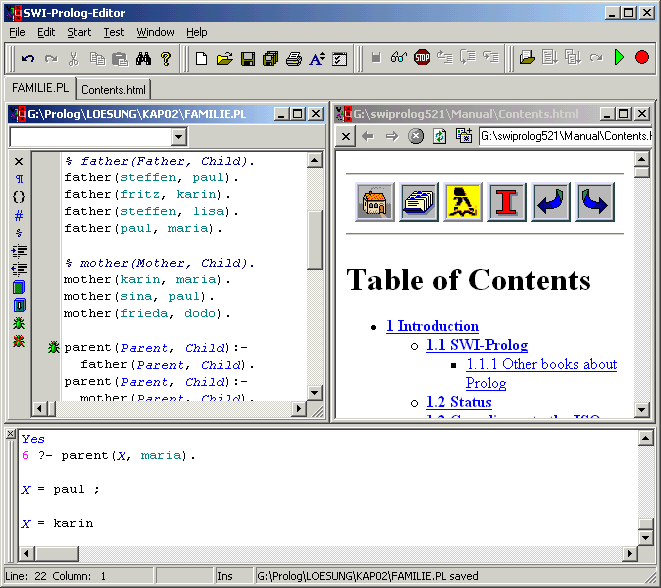The image size is (661, 588).
Task: Click the query line 'parent(X, maria).' in console
Action: pyautogui.click(x=128, y=455)
